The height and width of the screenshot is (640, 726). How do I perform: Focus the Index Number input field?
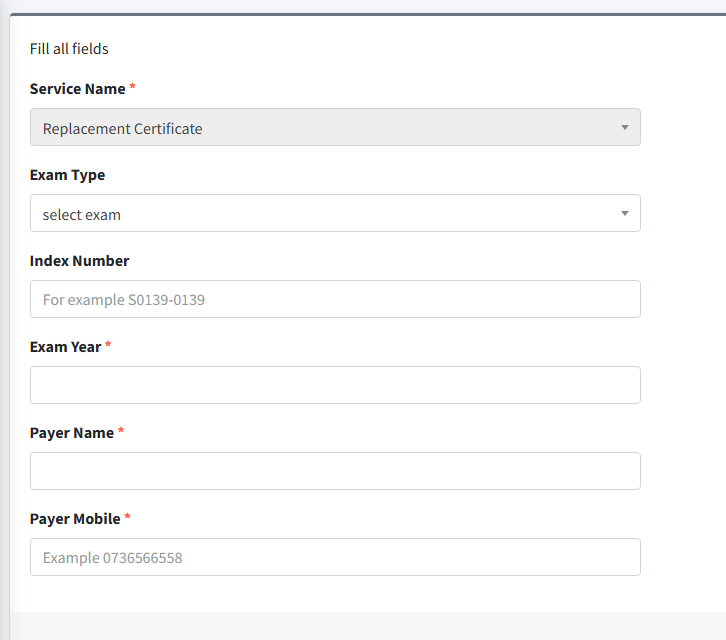(x=335, y=299)
